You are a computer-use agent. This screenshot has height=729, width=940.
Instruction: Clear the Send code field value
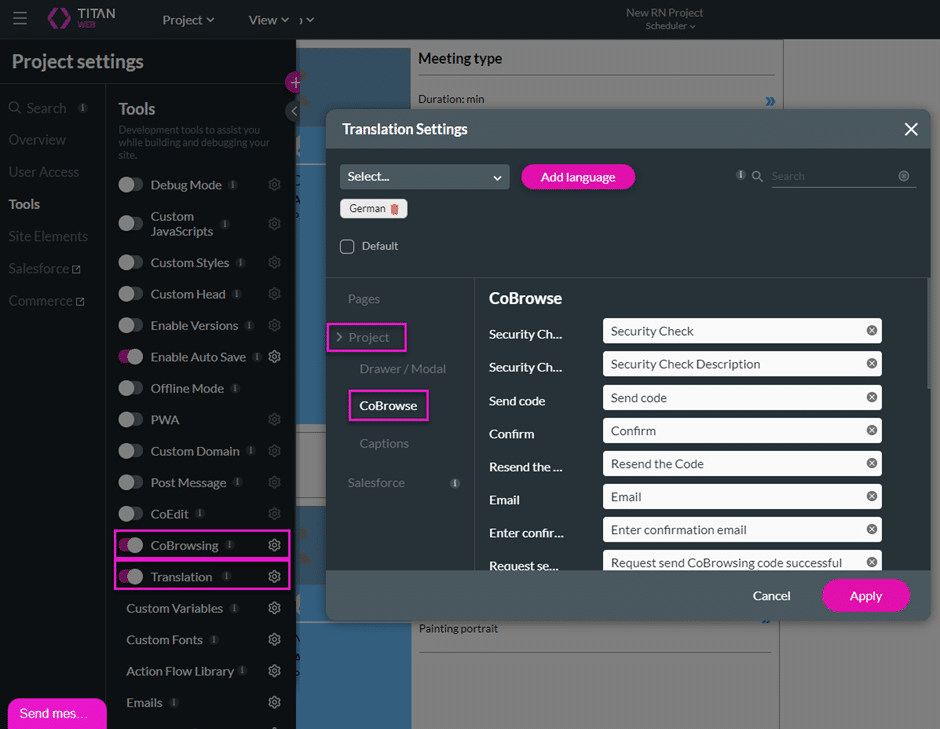point(871,398)
